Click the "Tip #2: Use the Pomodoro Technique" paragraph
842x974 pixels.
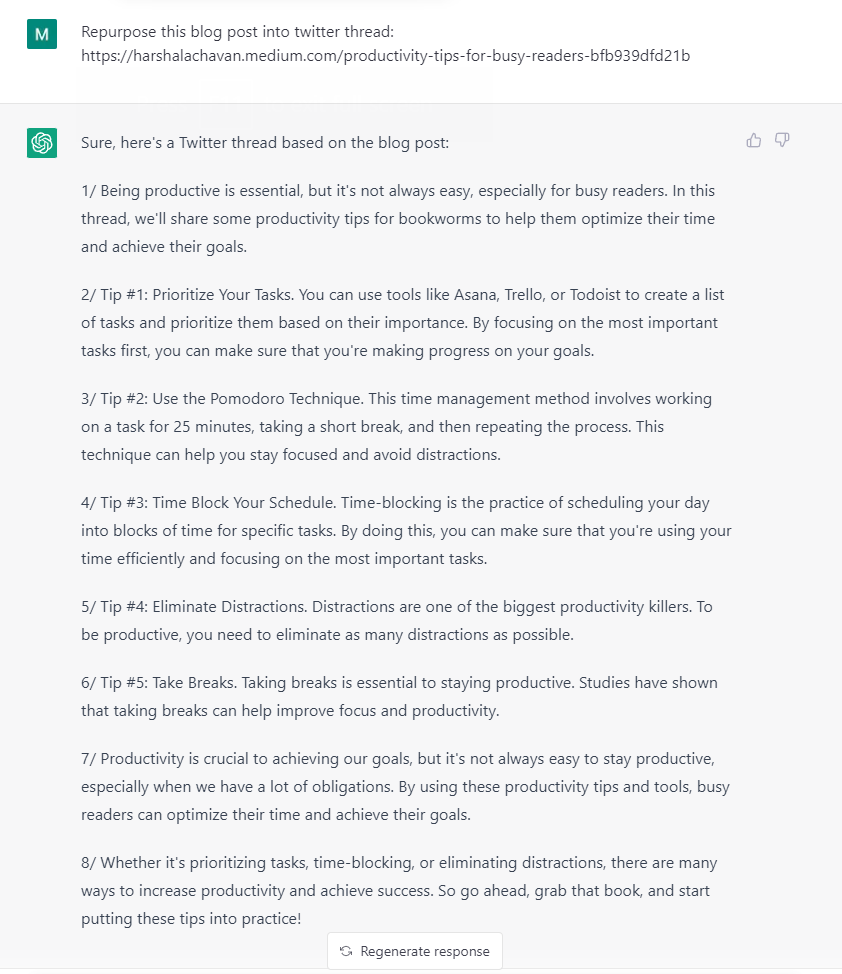396,427
